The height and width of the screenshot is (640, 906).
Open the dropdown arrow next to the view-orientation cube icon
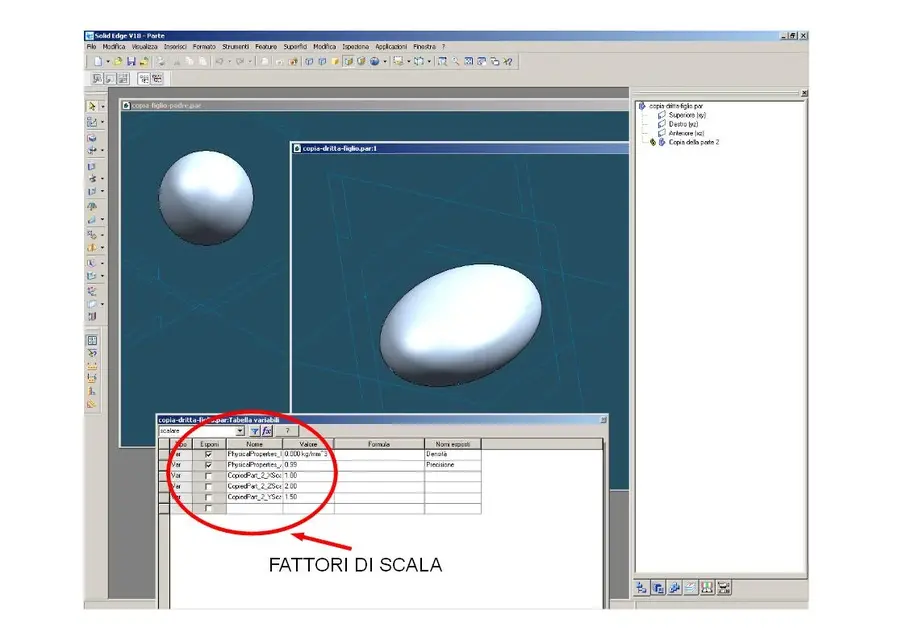pos(429,61)
